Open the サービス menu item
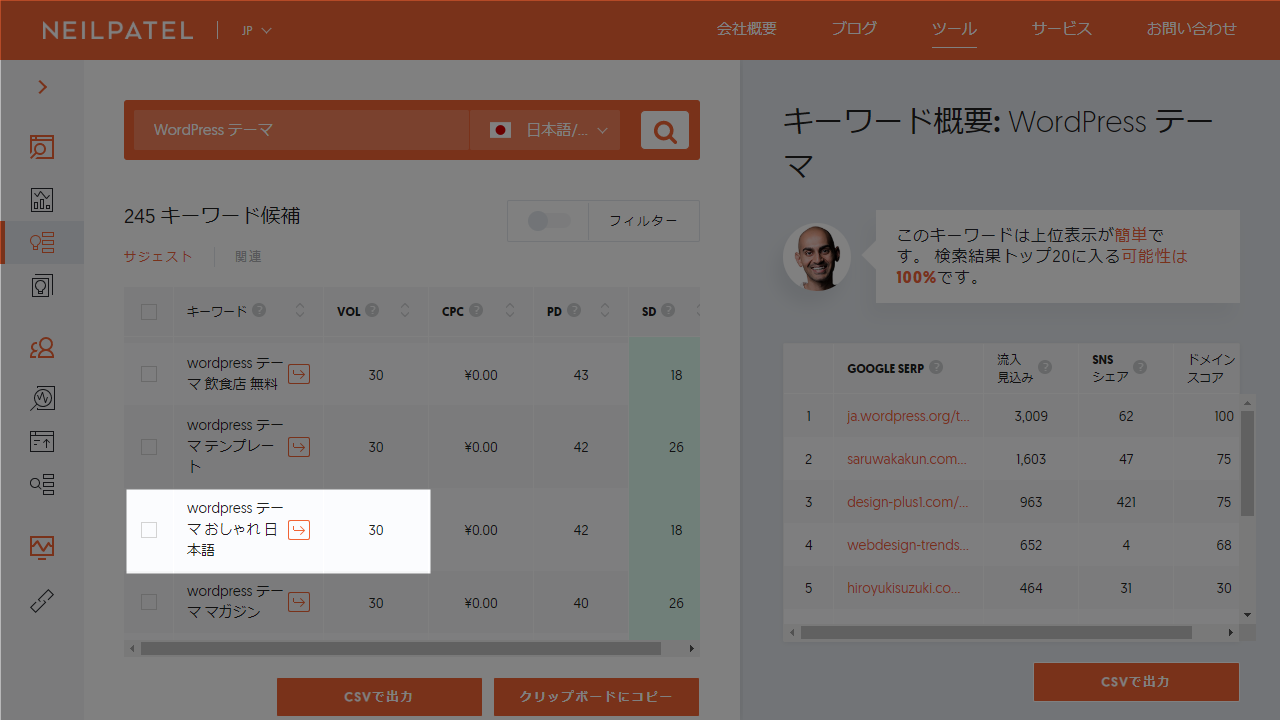The width and height of the screenshot is (1280, 720). point(1062,29)
